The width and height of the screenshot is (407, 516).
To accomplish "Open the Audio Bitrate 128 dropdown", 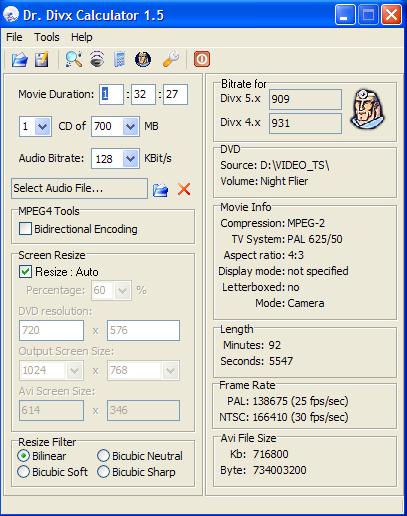I will pos(131,159).
